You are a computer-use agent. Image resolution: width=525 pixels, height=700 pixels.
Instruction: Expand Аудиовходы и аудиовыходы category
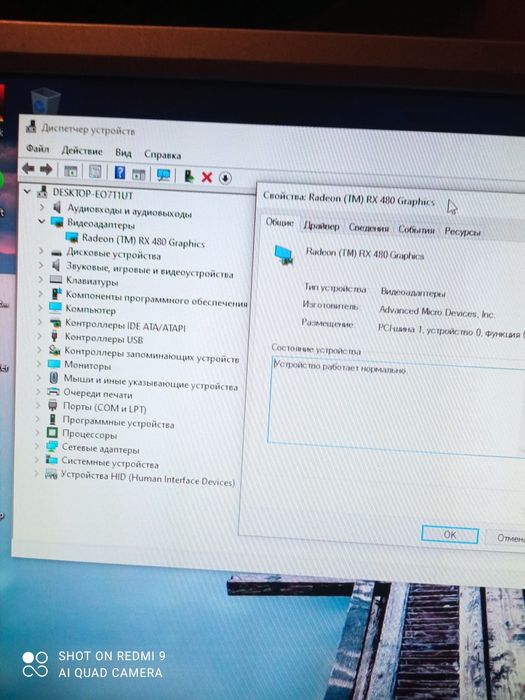(x=42, y=207)
